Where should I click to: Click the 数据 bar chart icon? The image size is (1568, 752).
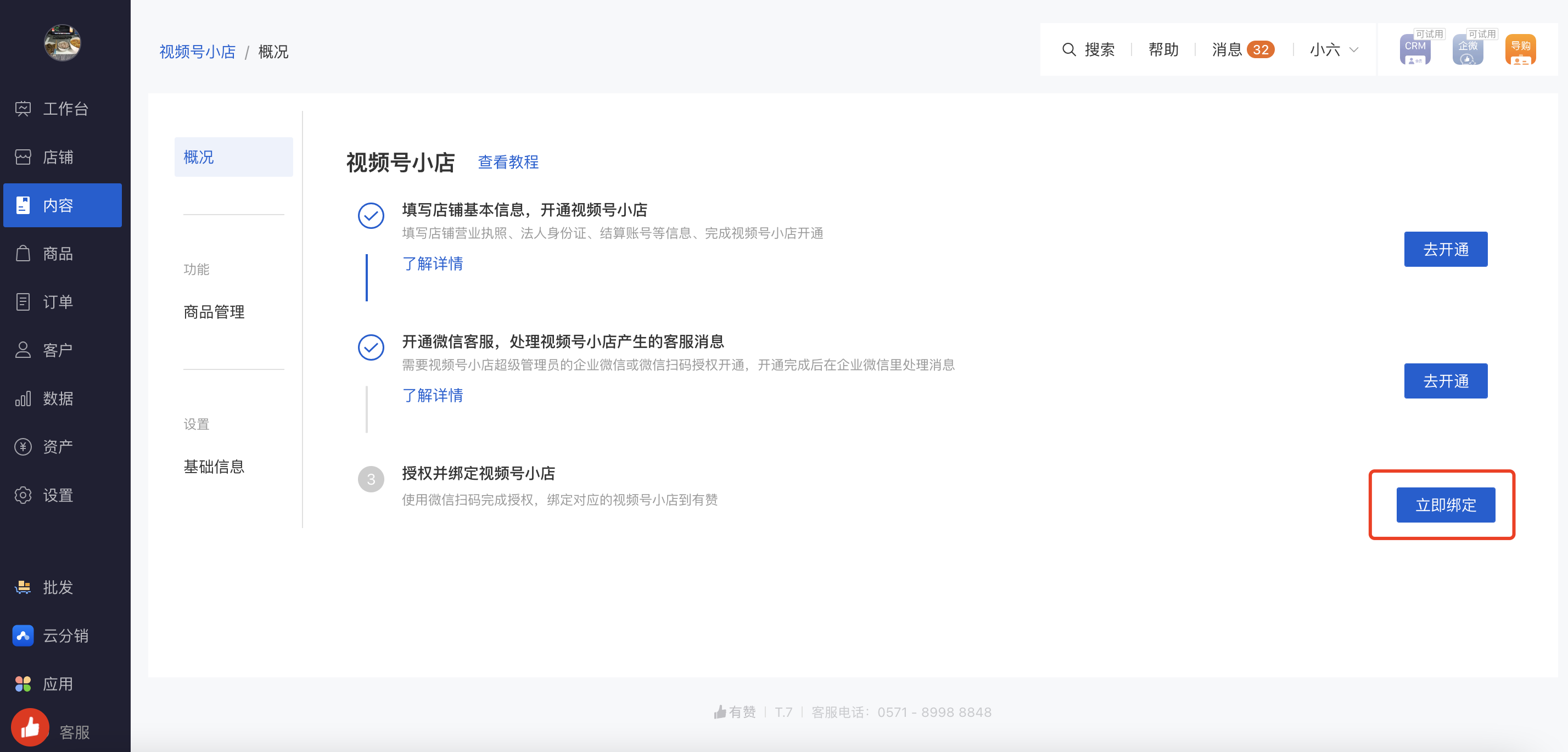[x=23, y=399]
